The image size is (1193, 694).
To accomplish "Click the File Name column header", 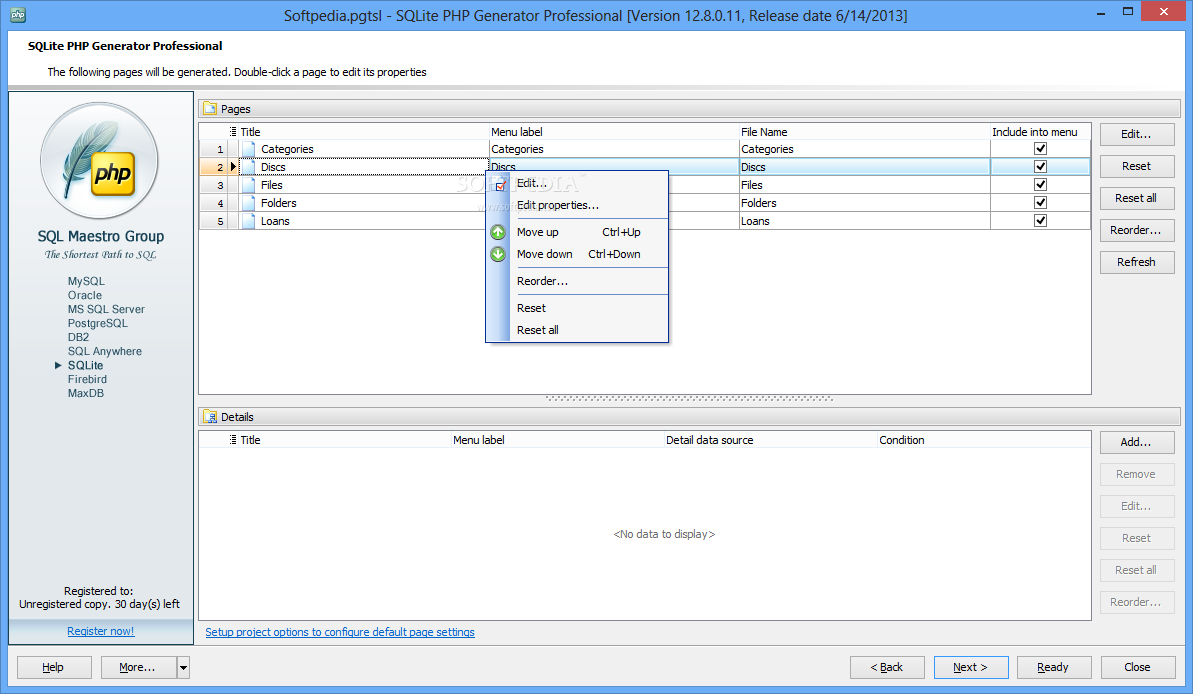I will (x=864, y=132).
